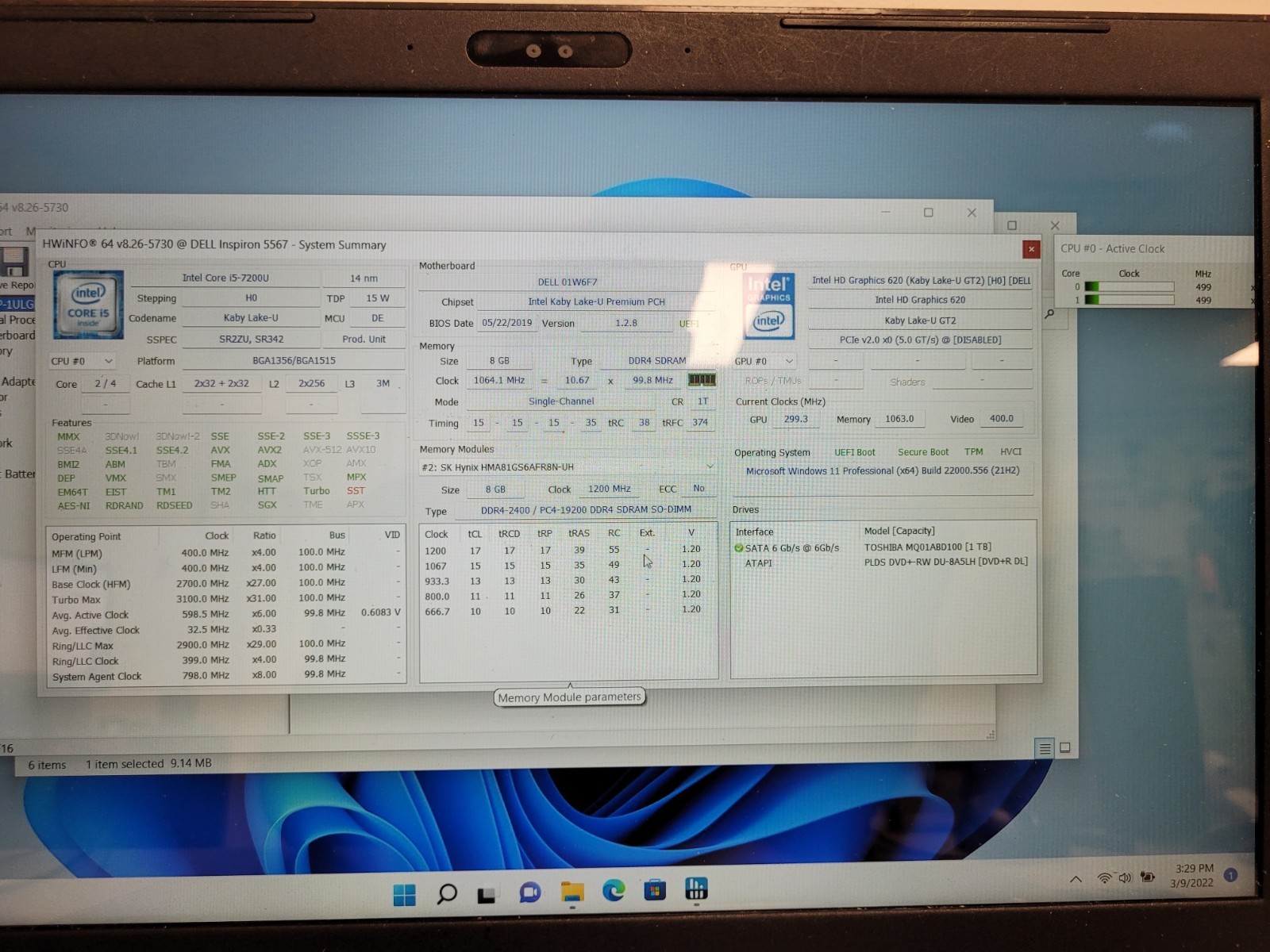Open the CPU #0 selector dropdown
This screenshot has width=1270, height=952.
pos(82,361)
